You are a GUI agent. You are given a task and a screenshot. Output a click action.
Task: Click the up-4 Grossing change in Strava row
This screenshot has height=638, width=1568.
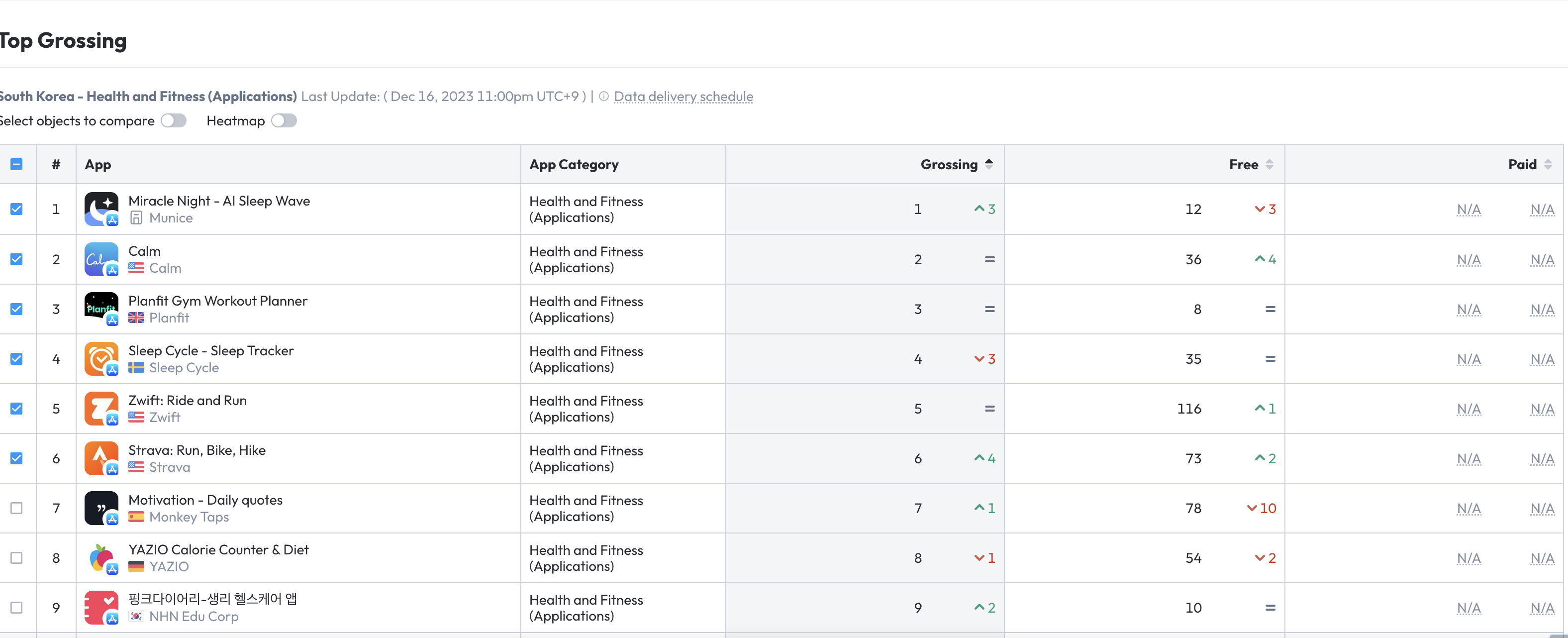click(x=985, y=458)
